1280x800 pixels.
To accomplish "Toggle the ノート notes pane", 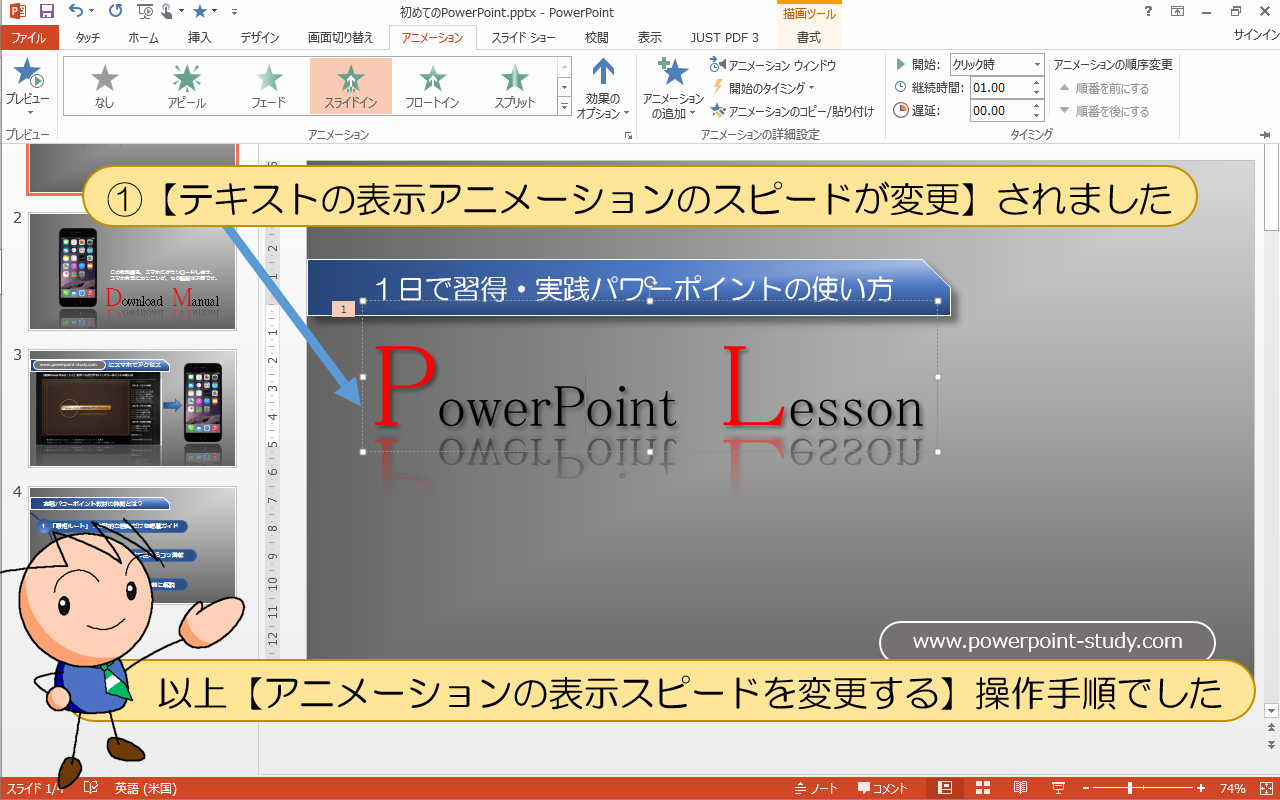I will [817, 789].
